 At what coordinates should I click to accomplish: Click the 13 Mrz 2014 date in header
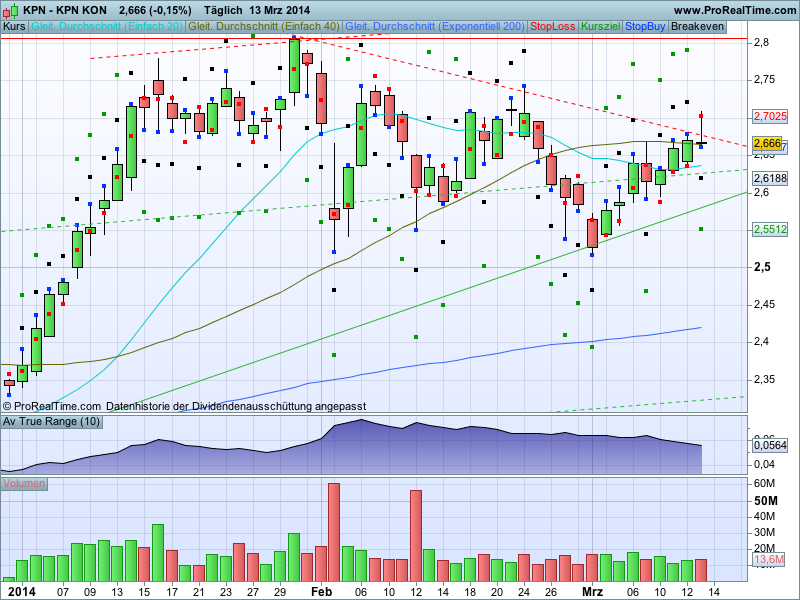click(280, 10)
